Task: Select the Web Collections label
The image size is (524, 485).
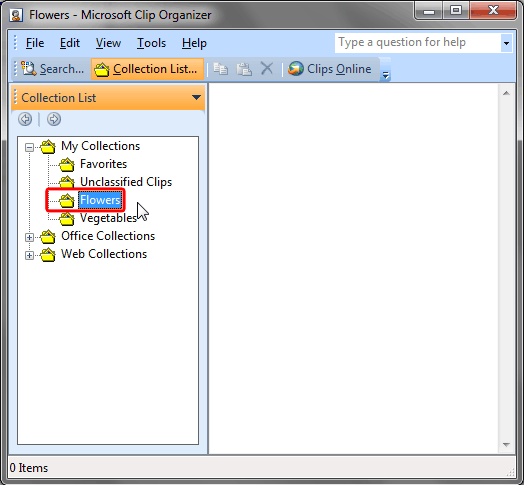Action: (104, 254)
